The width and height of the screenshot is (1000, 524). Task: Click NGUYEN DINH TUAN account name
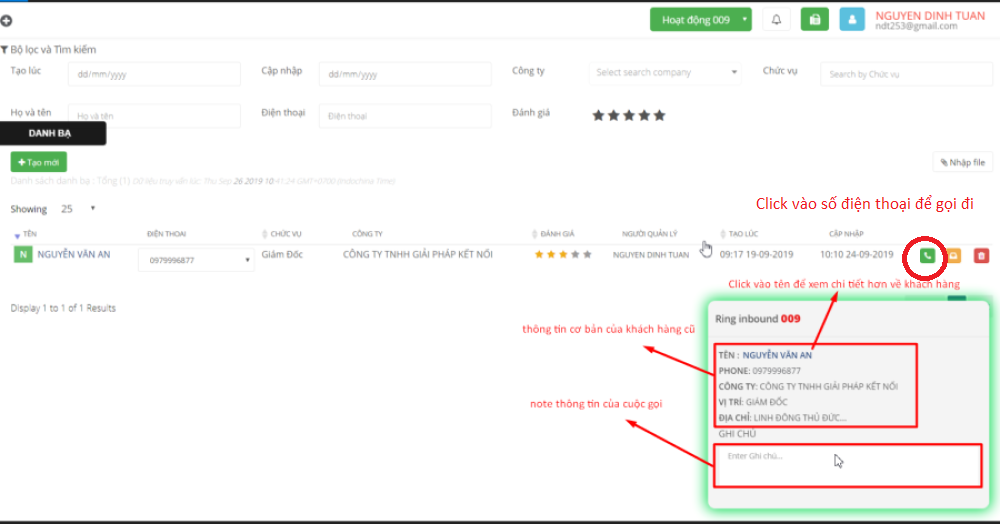[930, 16]
